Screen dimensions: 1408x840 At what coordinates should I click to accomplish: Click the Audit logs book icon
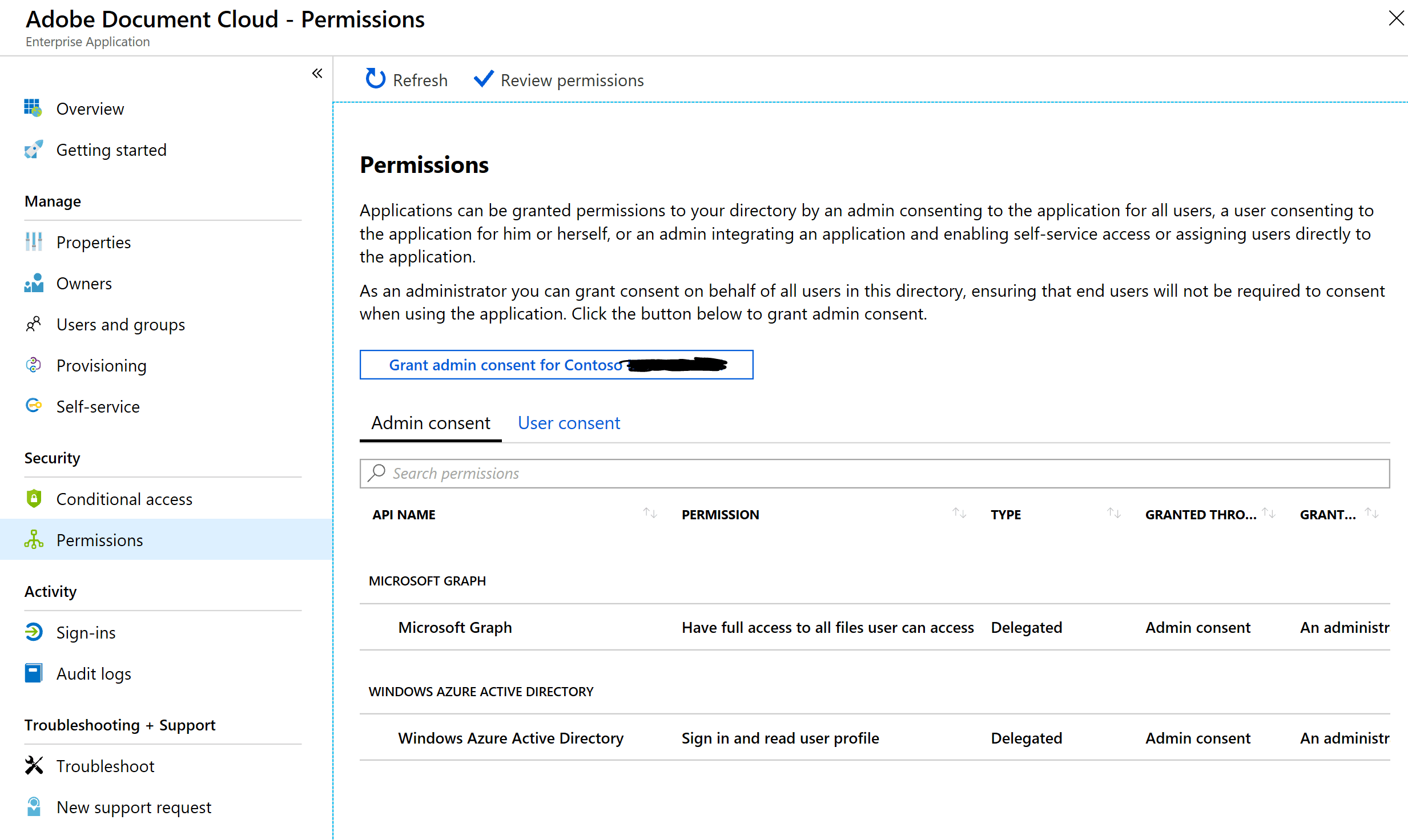click(x=33, y=673)
